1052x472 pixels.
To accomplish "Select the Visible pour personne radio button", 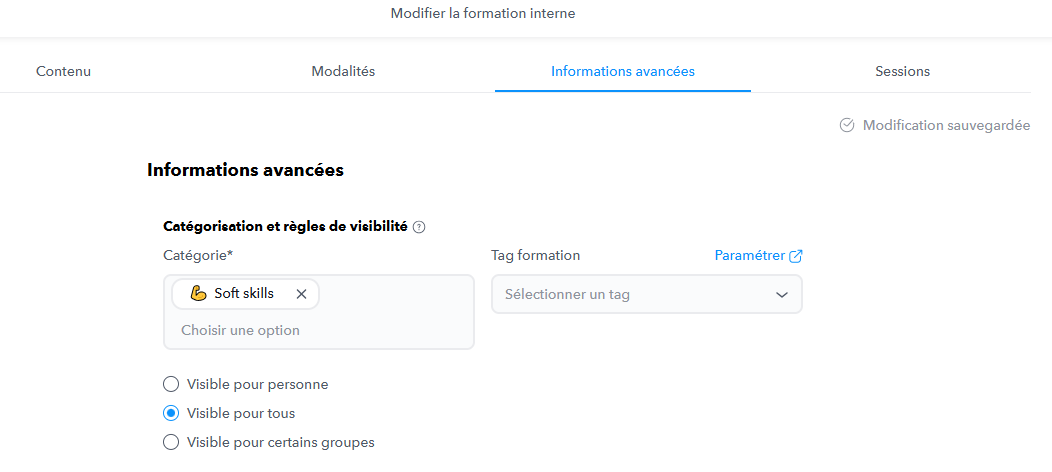I will pos(171,384).
